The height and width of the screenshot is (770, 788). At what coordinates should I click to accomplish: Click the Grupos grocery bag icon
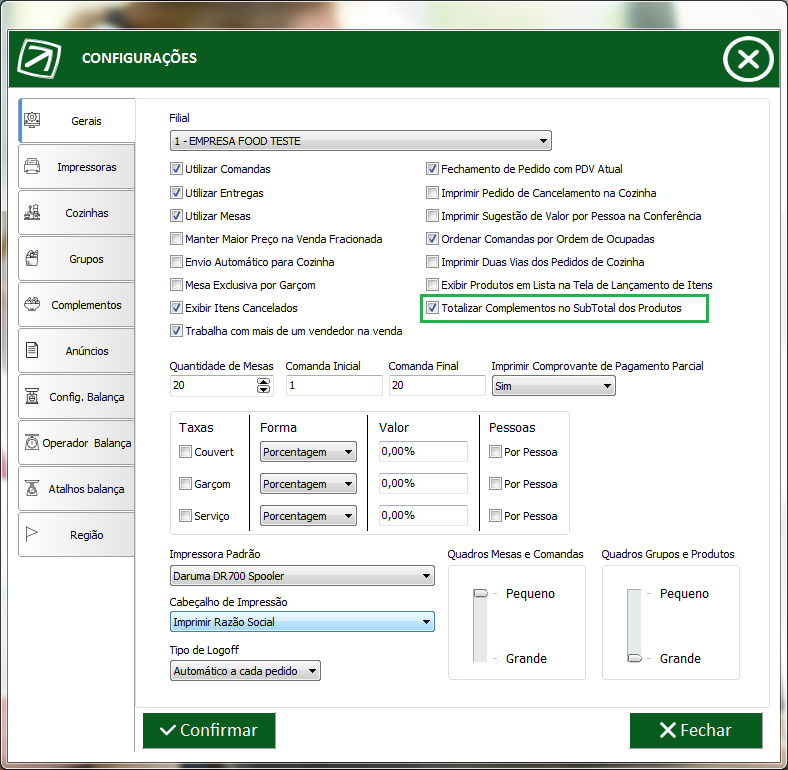click(x=32, y=258)
